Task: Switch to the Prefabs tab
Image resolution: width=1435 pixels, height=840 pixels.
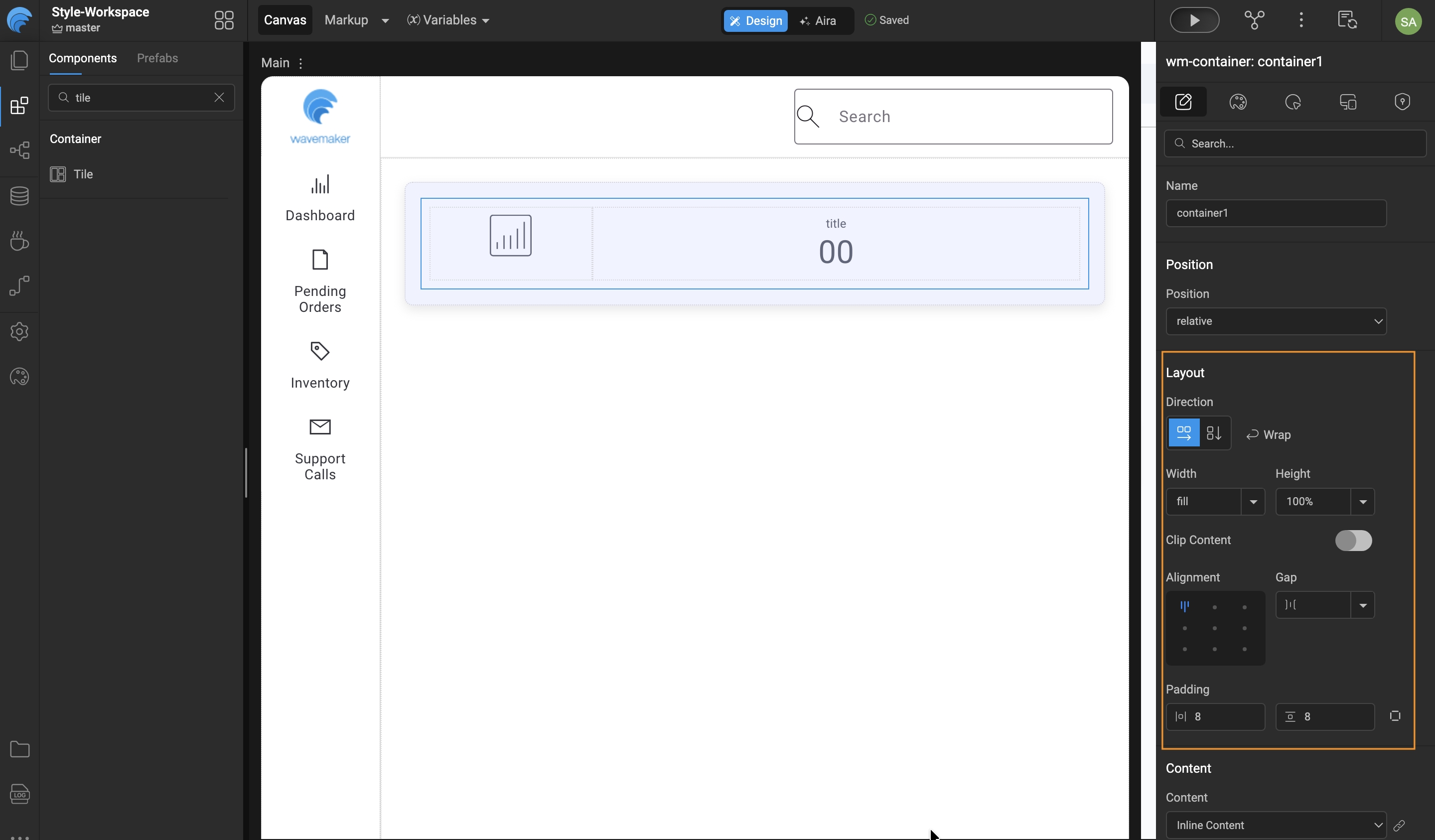Action: (x=158, y=58)
